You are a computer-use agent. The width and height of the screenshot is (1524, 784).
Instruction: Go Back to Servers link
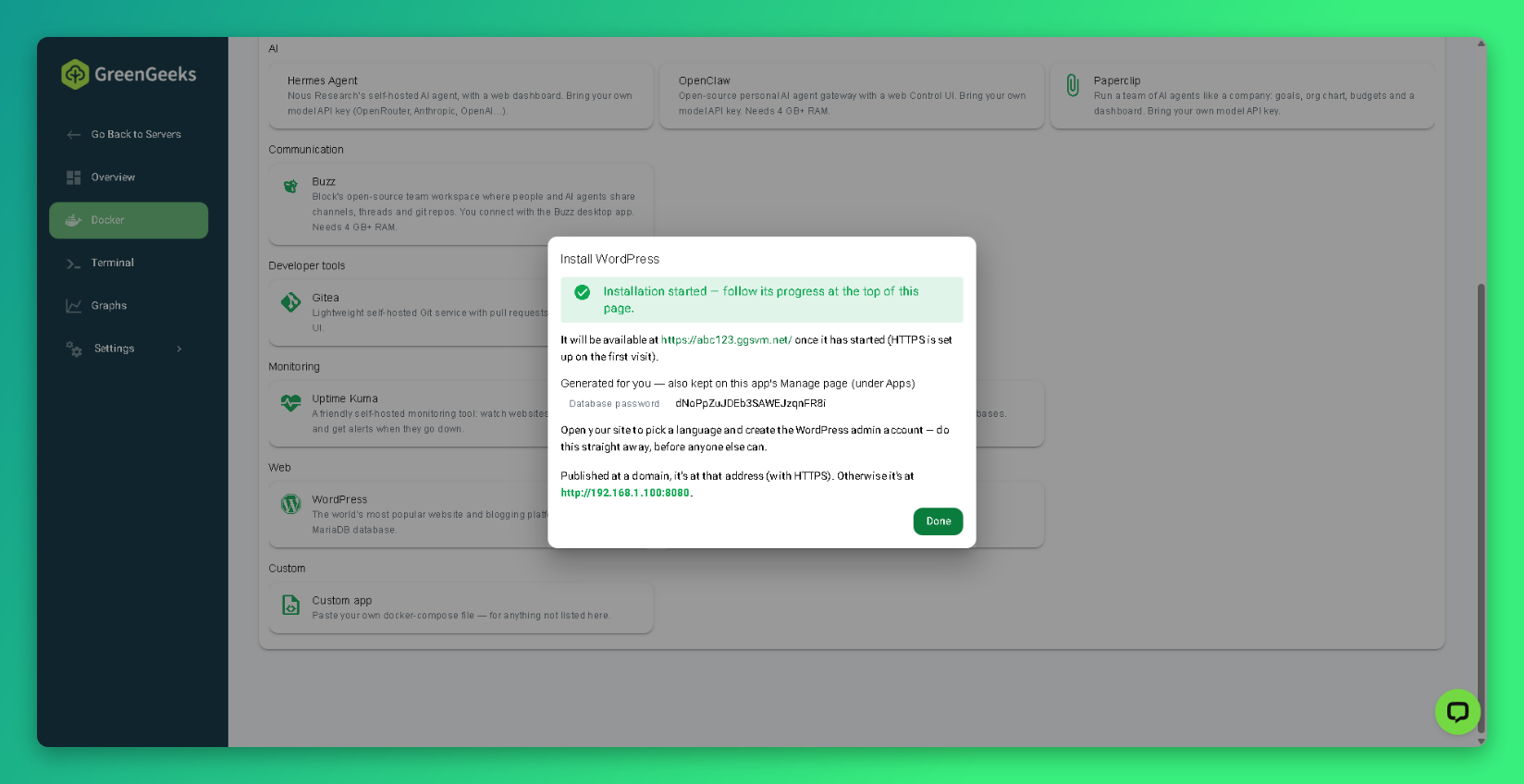(129, 135)
